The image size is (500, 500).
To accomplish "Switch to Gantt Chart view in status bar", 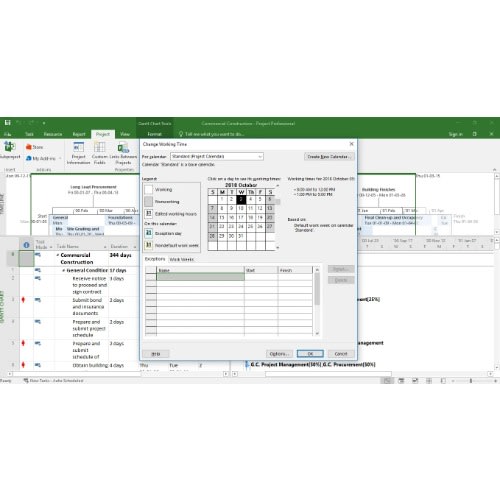I will [x=387, y=380].
